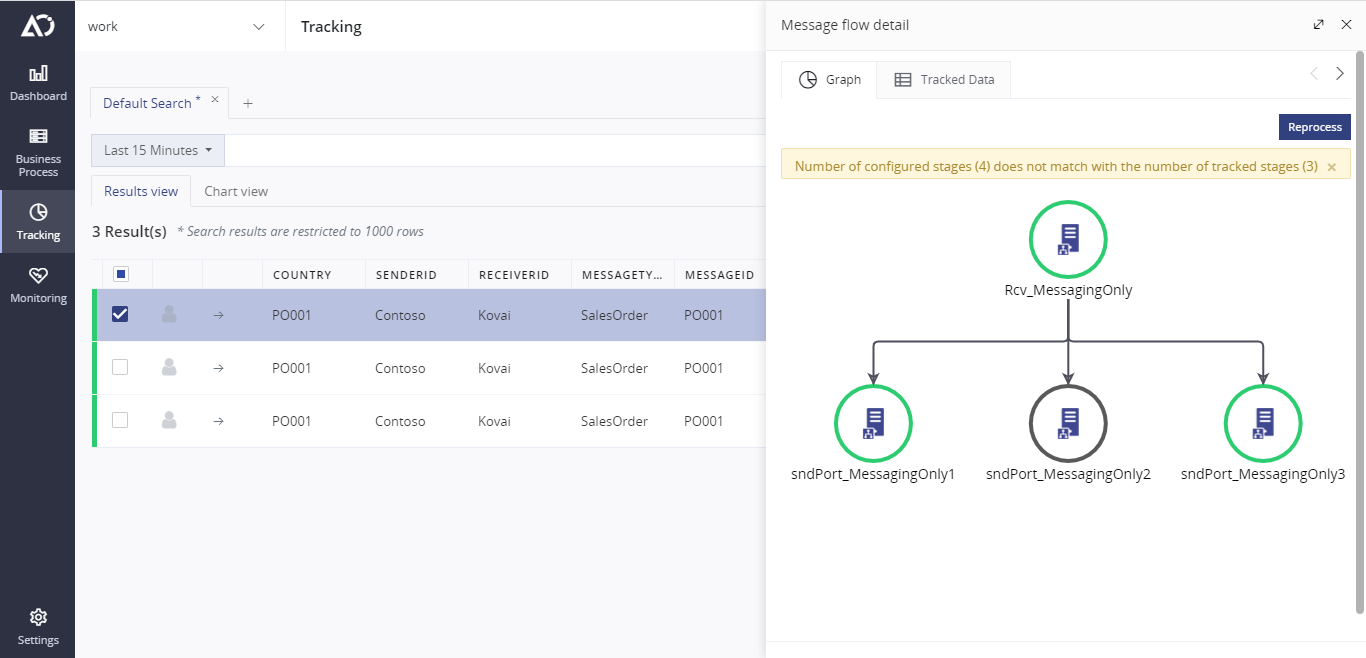Open the Last 15 Minutes dropdown

click(x=158, y=150)
